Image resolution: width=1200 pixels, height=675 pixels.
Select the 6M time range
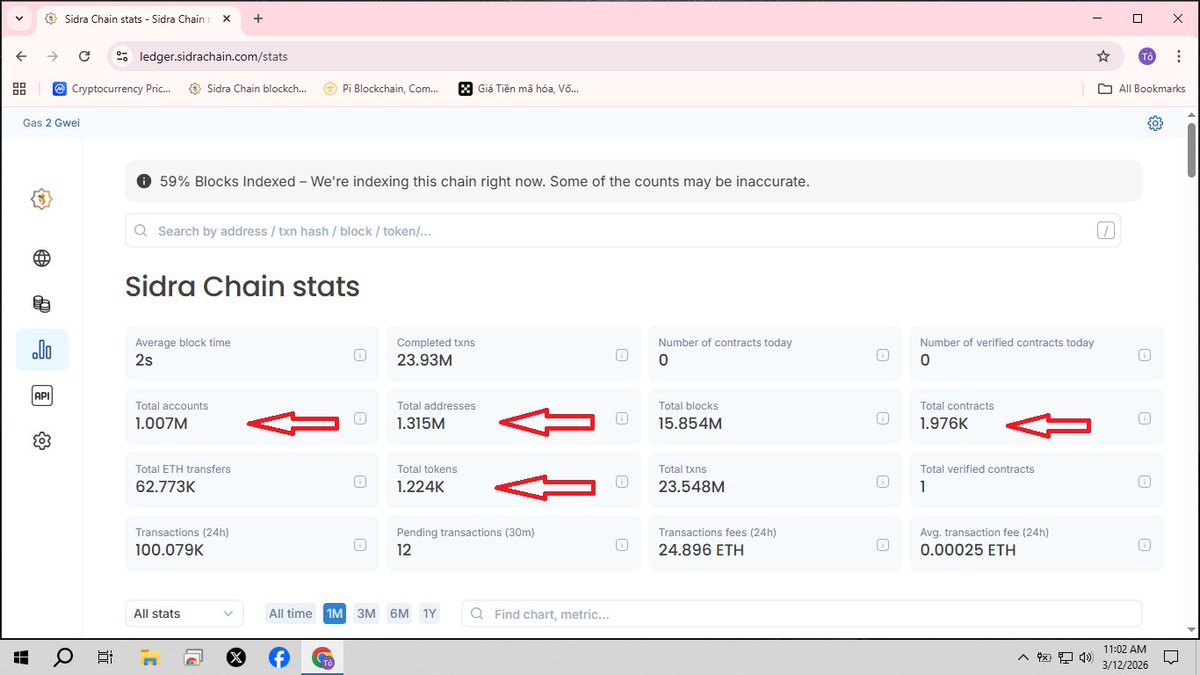(x=399, y=613)
